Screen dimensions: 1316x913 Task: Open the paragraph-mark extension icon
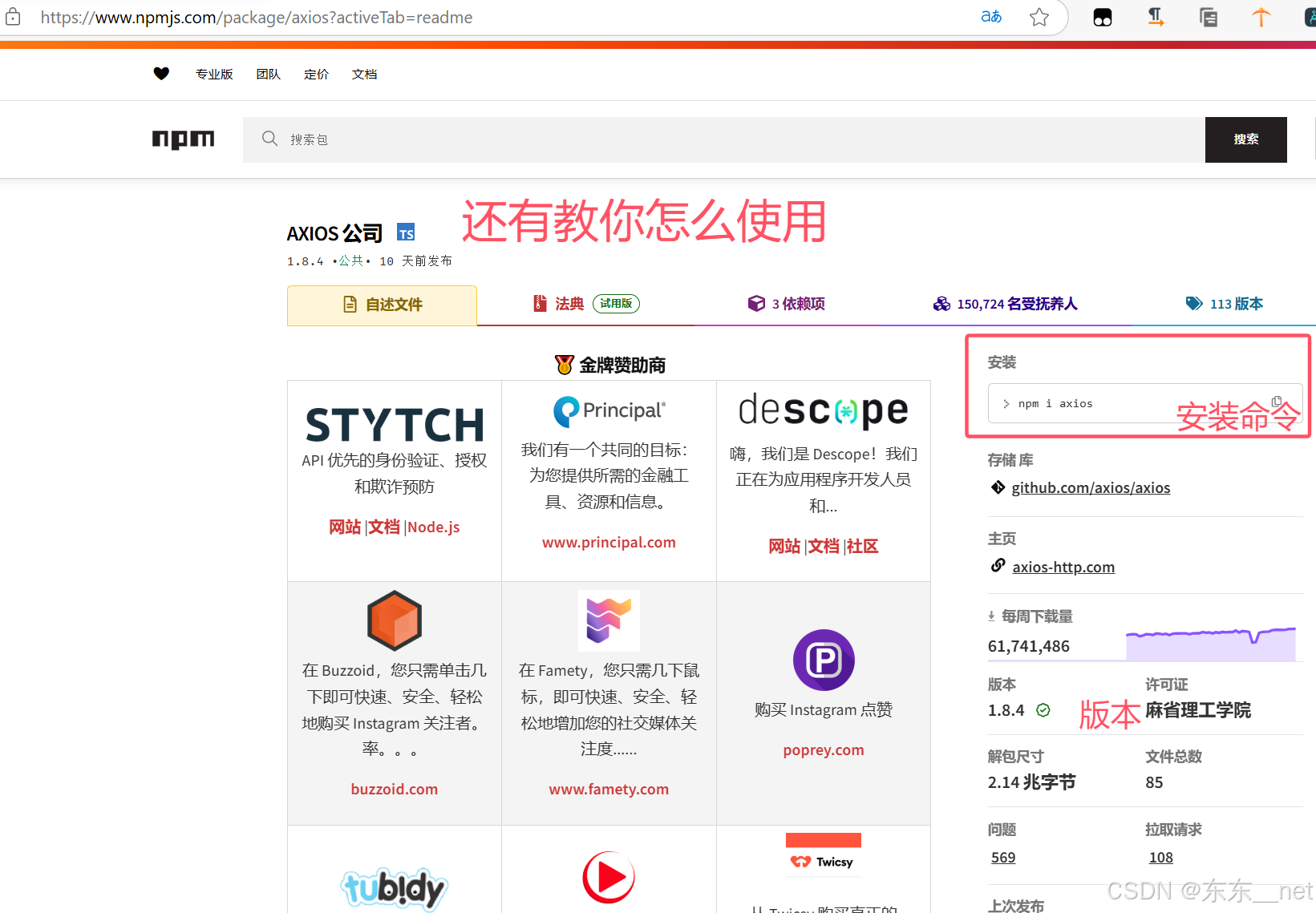(x=1156, y=17)
